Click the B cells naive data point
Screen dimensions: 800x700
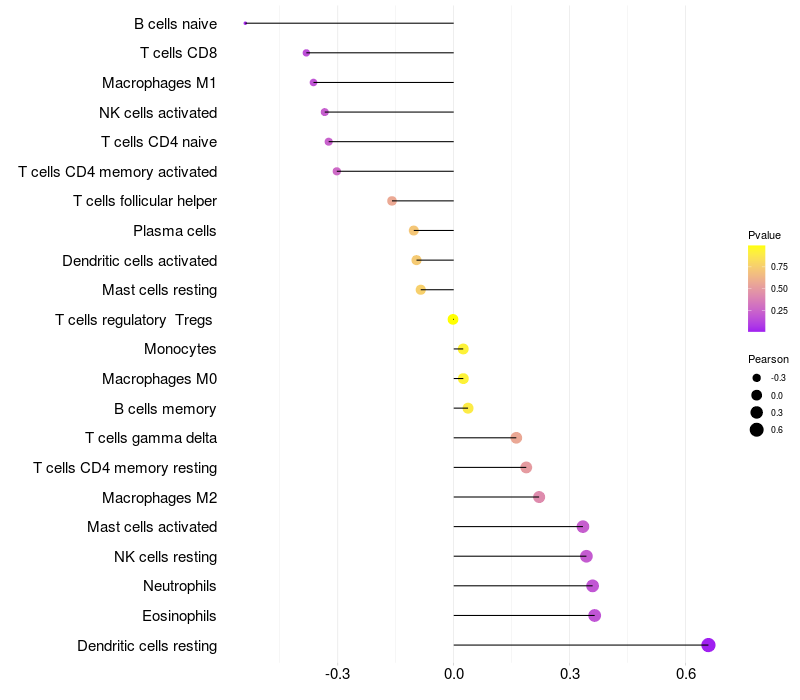[x=245, y=23]
